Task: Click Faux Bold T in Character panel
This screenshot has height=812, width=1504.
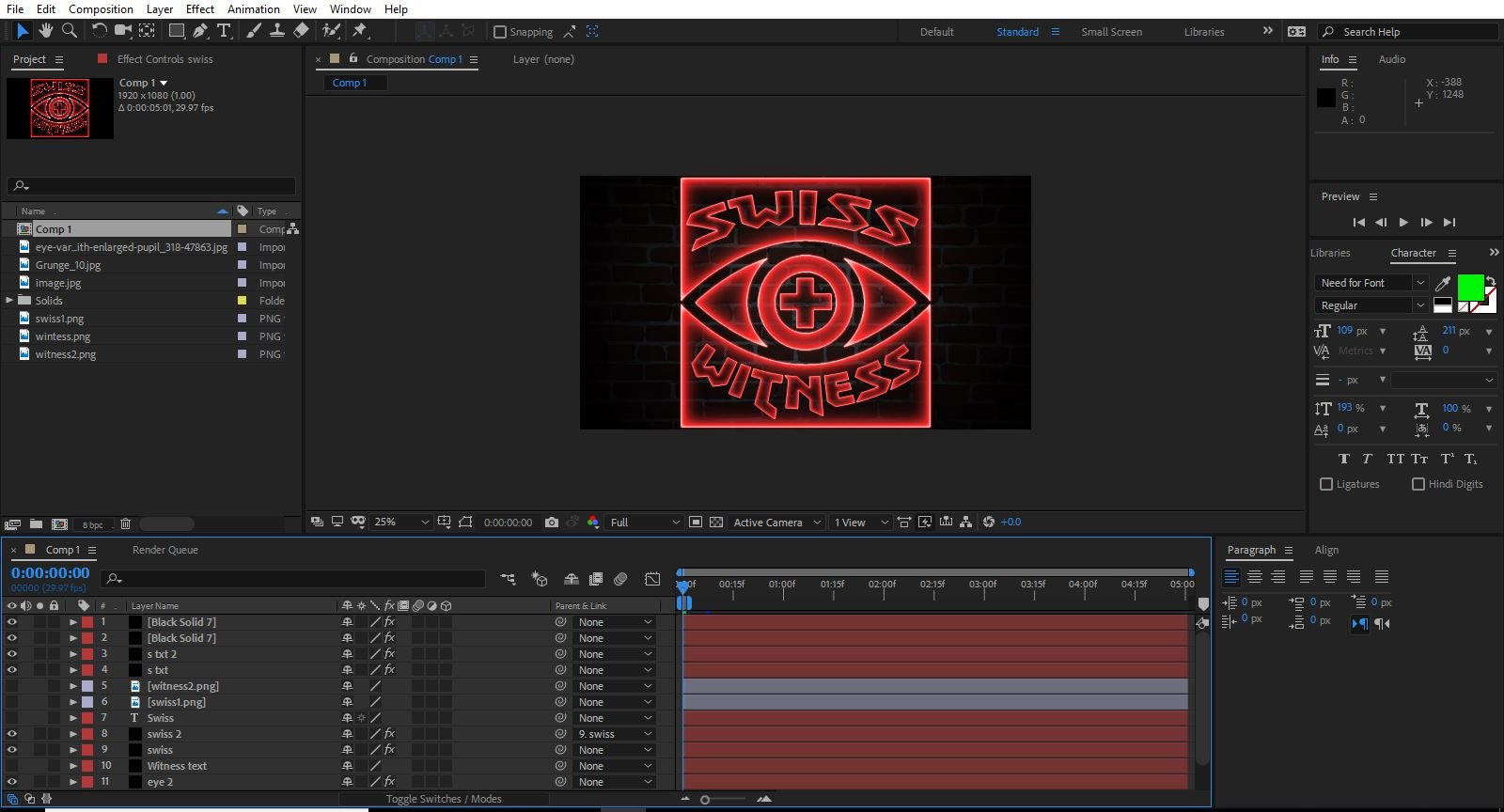Action: tap(1343, 459)
